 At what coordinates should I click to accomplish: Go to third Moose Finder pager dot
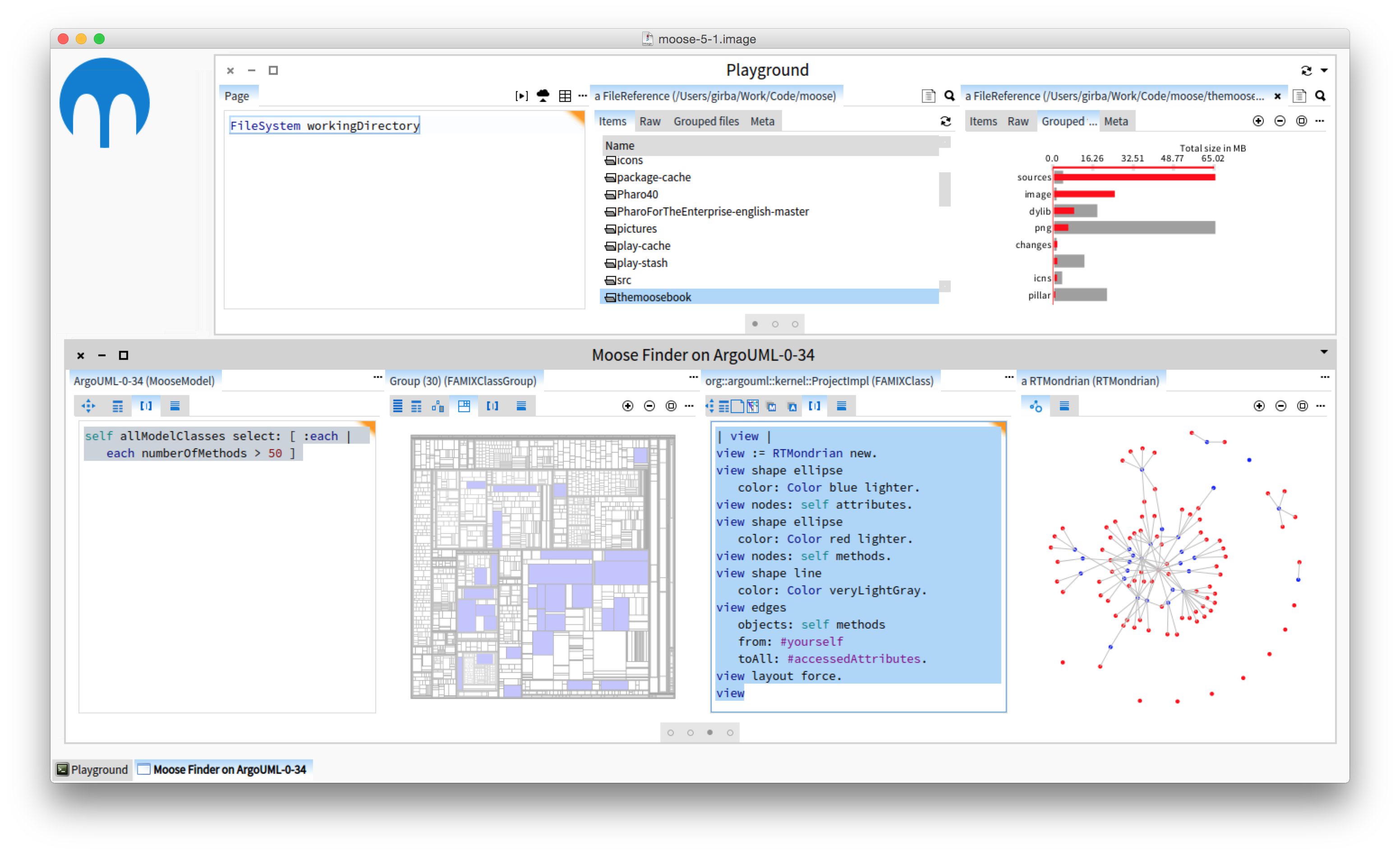(x=709, y=732)
